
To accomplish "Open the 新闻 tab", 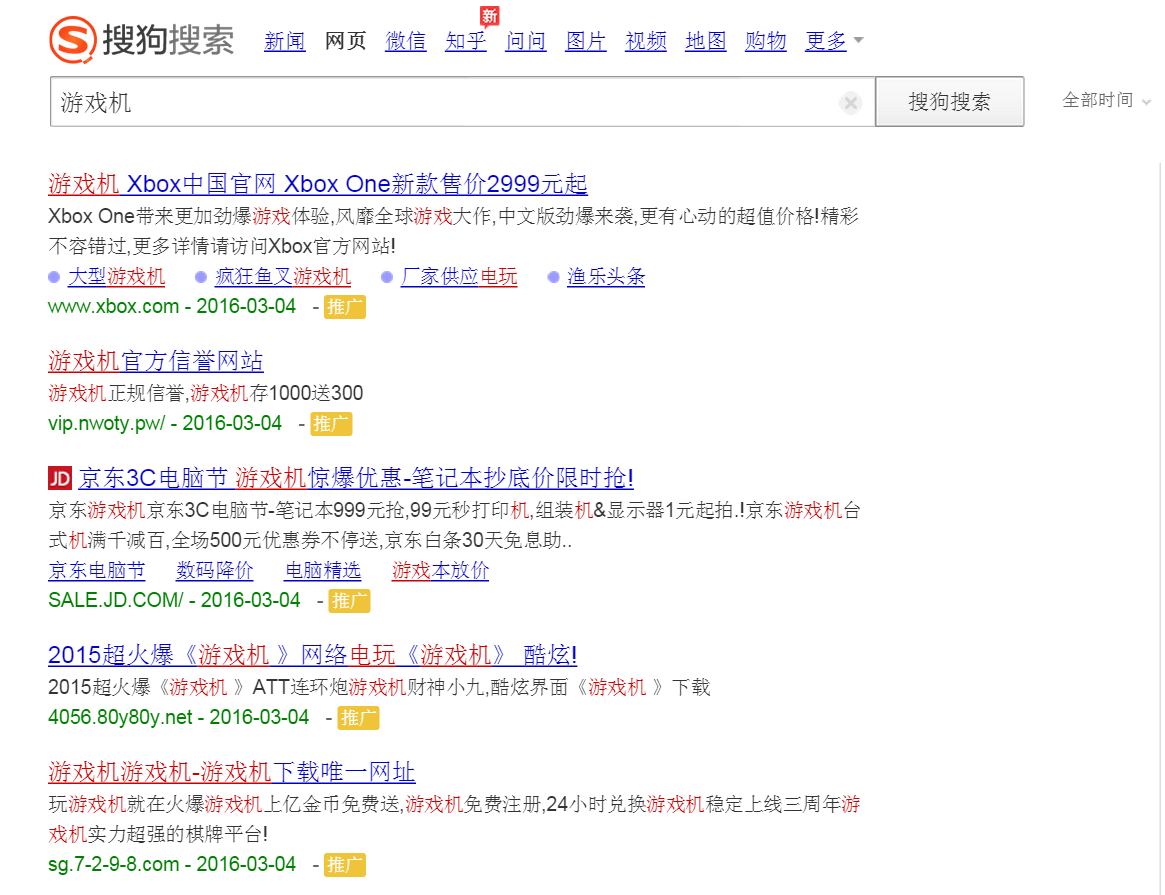I will click(285, 41).
